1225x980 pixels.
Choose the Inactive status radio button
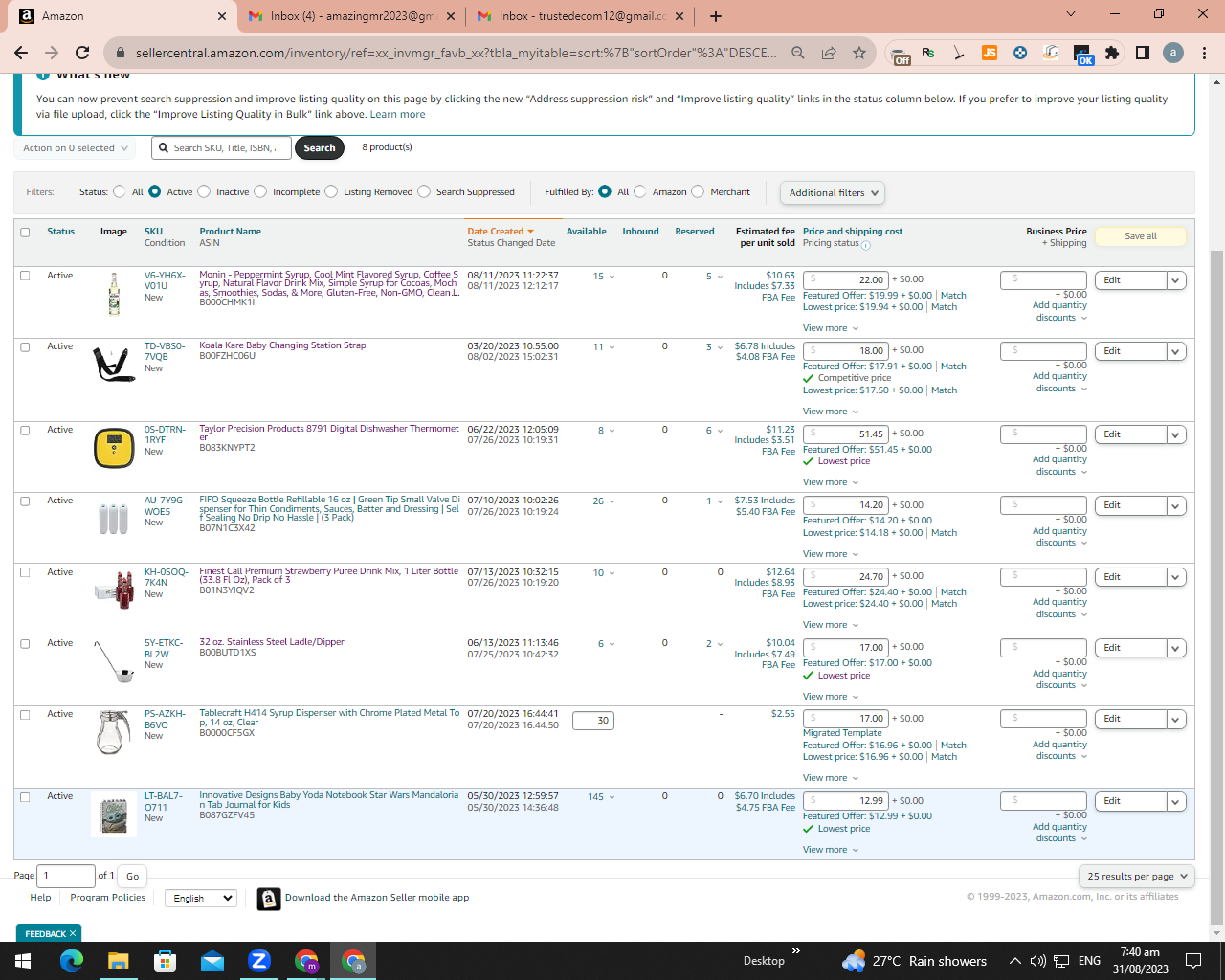point(204,192)
